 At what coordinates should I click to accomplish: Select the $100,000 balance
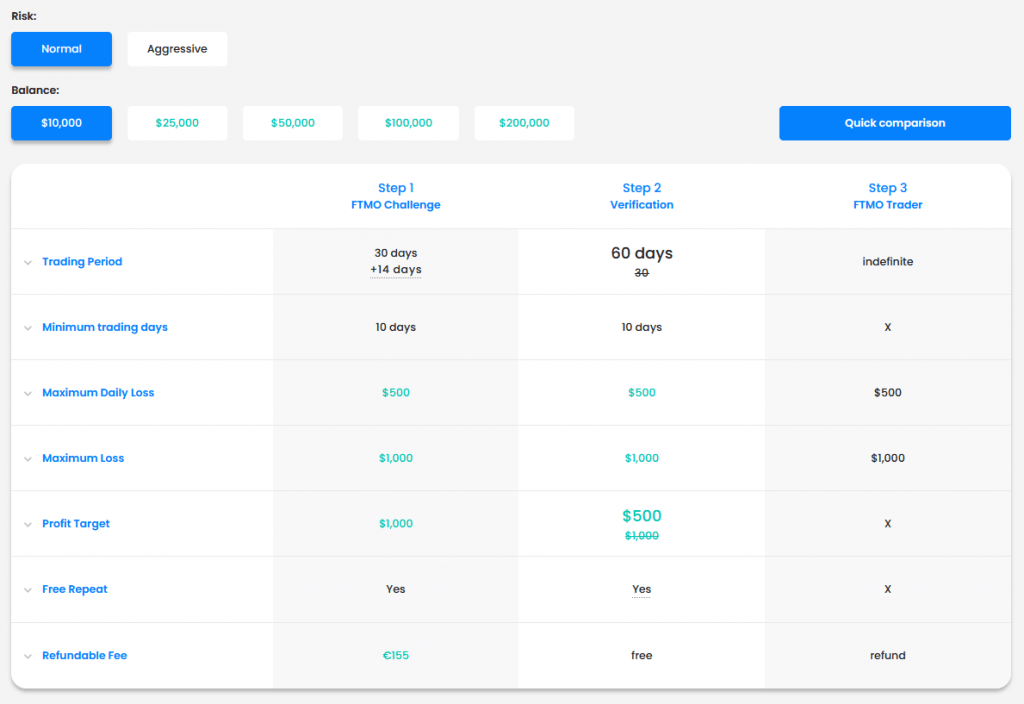408,123
